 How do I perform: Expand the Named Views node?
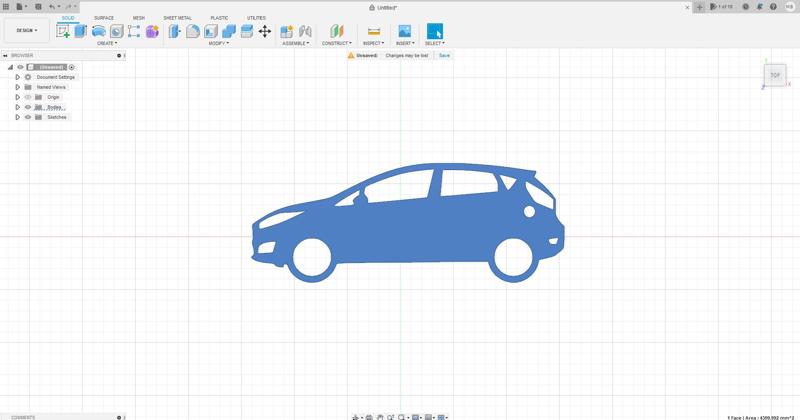click(17, 87)
